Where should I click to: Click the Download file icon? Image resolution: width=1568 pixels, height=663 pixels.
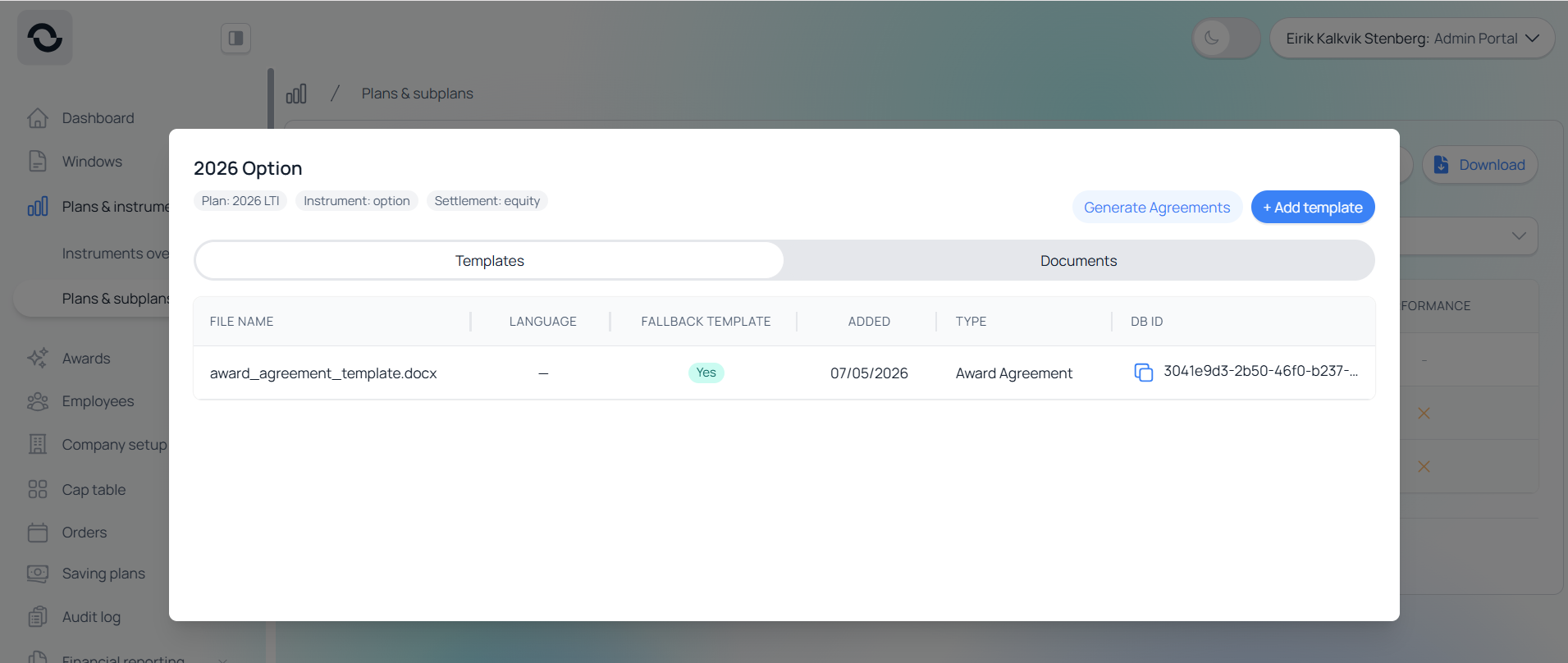1441,165
